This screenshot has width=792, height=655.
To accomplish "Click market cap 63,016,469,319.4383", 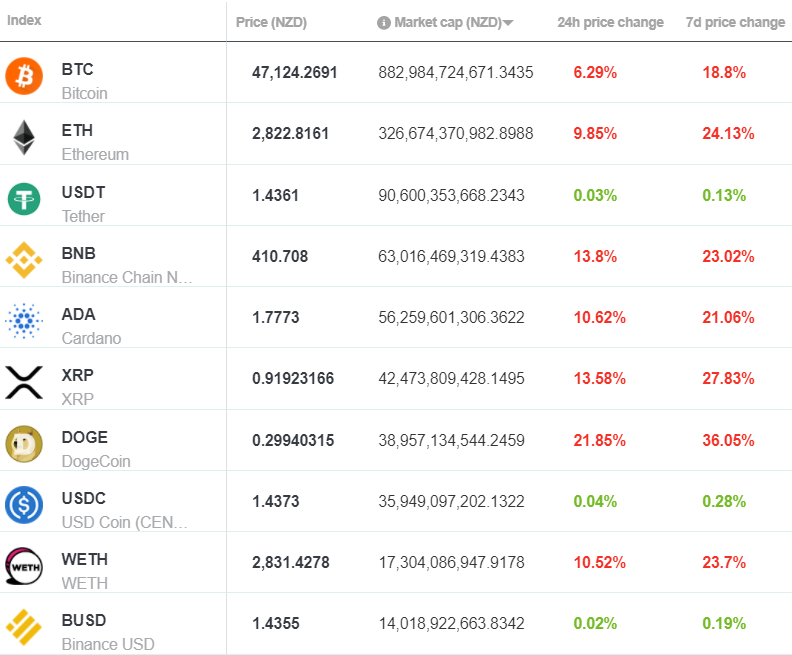I will point(452,256).
